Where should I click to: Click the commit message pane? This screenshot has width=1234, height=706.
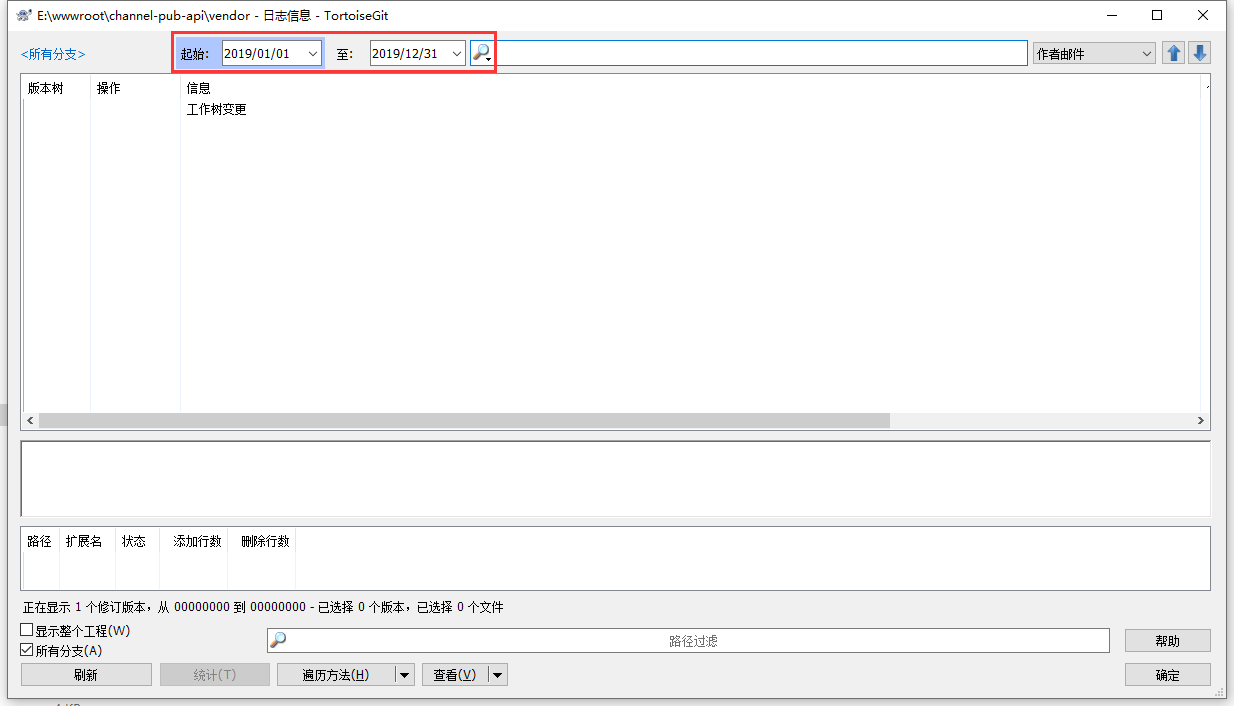(x=616, y=479)
